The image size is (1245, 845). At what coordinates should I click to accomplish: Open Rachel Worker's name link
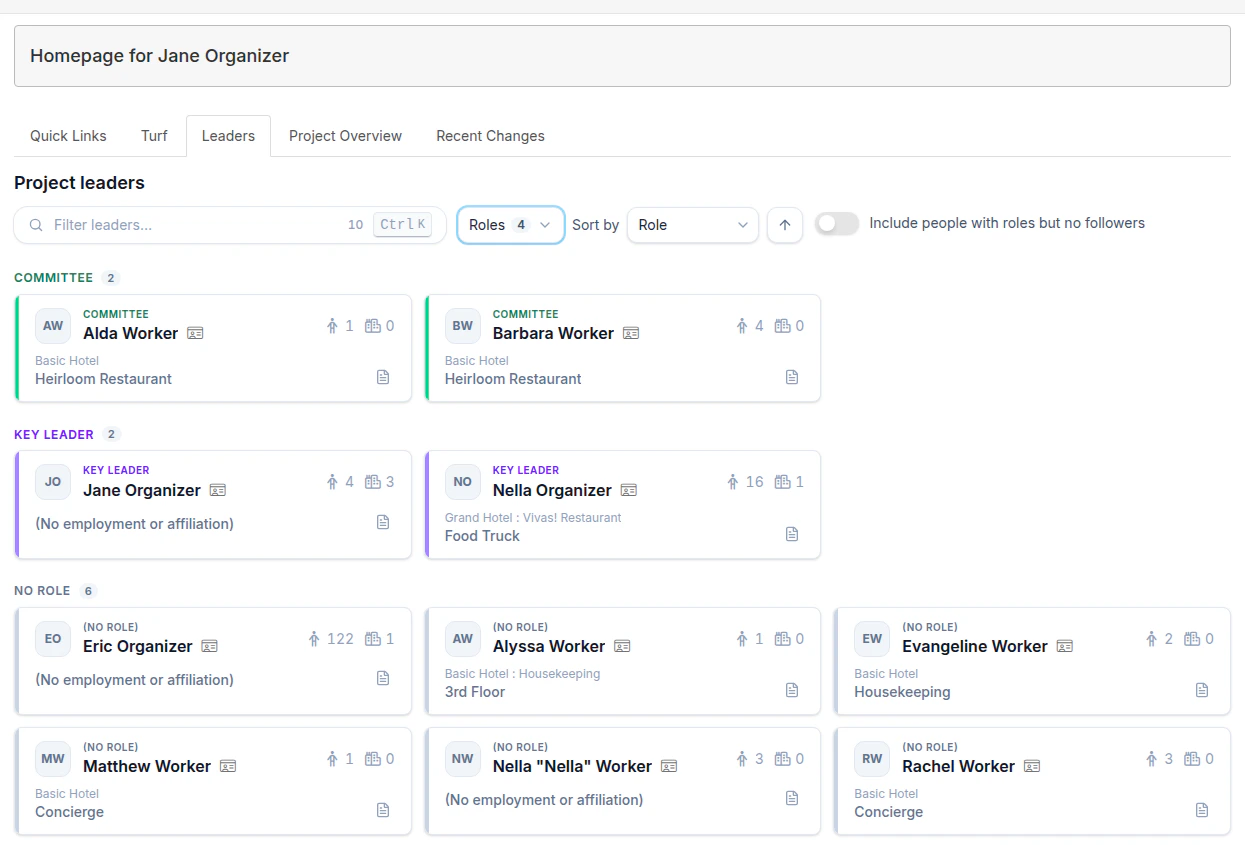[958, 766]
